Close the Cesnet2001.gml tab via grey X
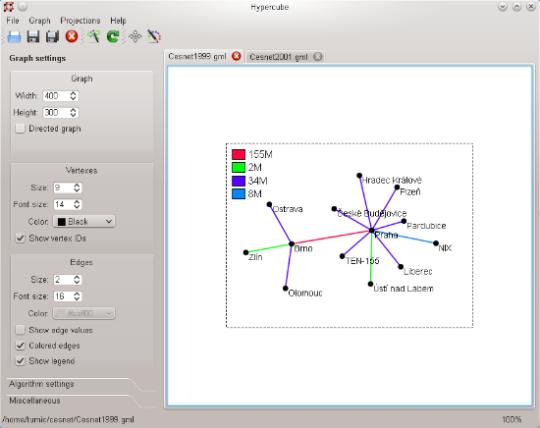This screenshot has height=428, width=540. [318, 56]
